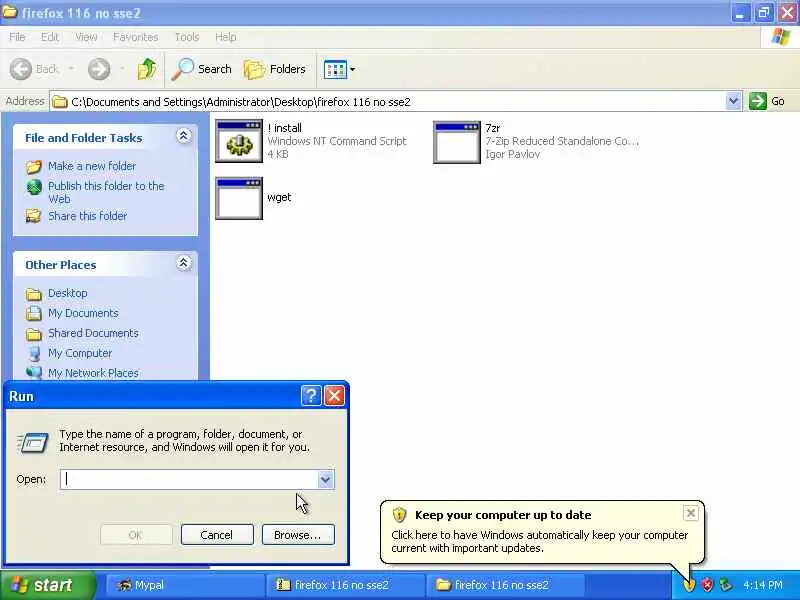Open the View menu
Screen dimensions: 800x600
pyautogui.click(x=86, y=37)
